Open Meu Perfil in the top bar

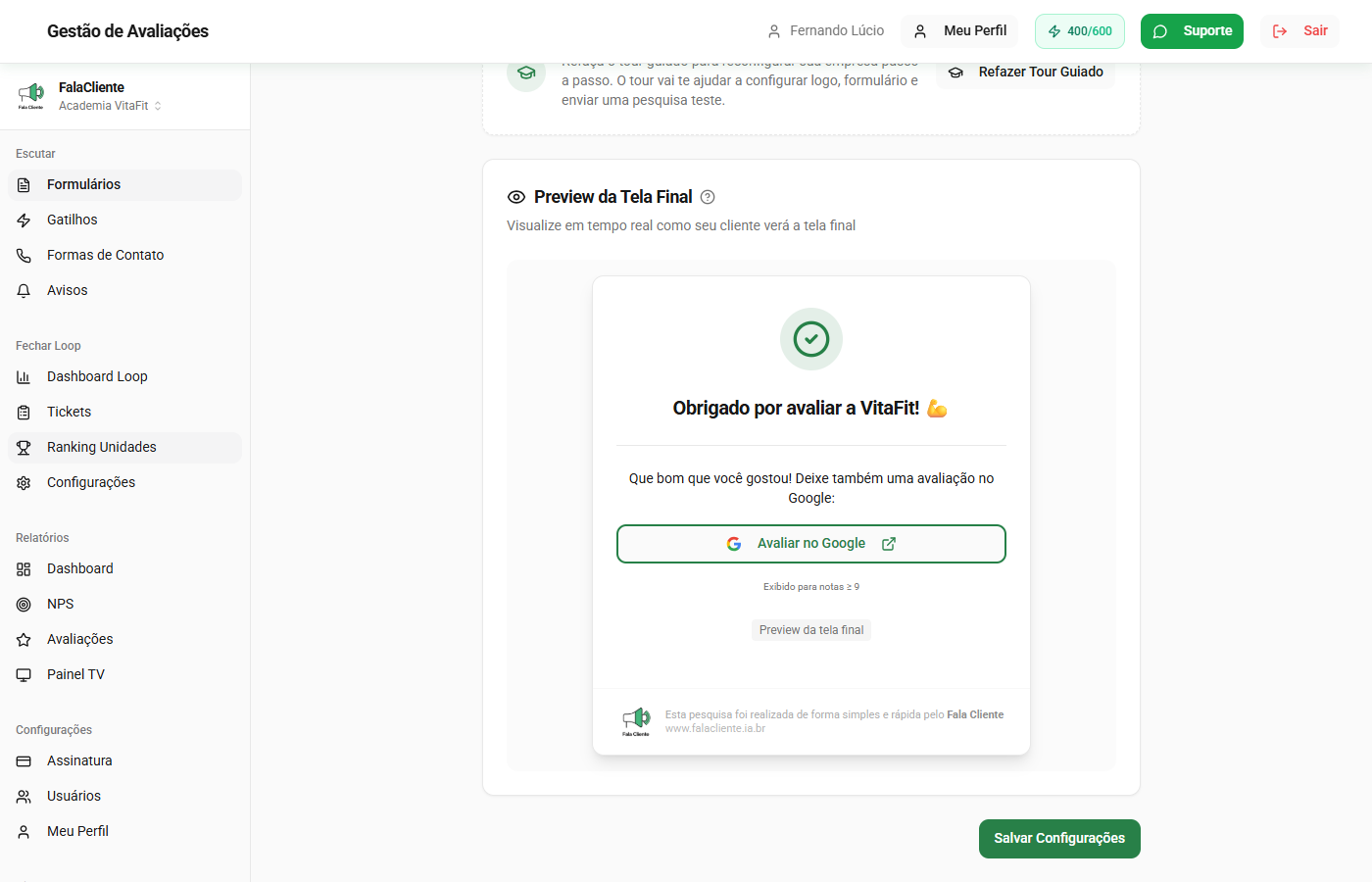960,31
